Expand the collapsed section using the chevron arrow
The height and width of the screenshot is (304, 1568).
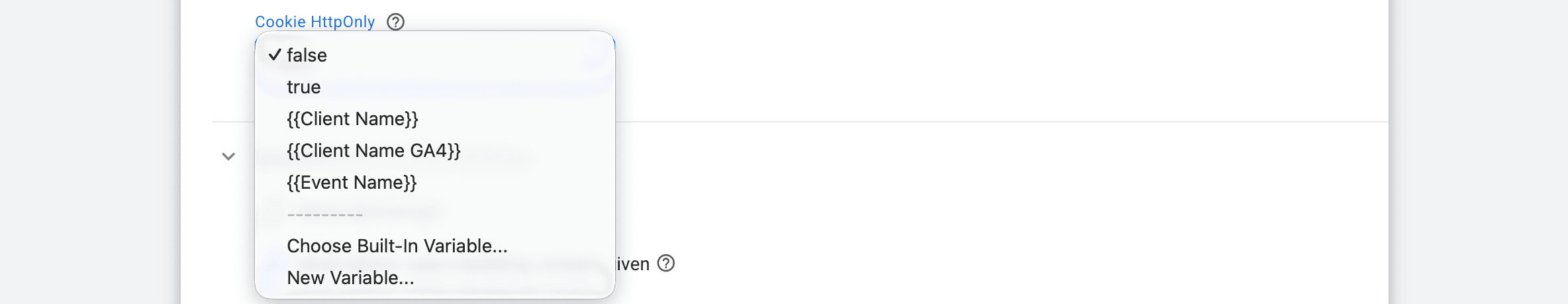(228, 157)
